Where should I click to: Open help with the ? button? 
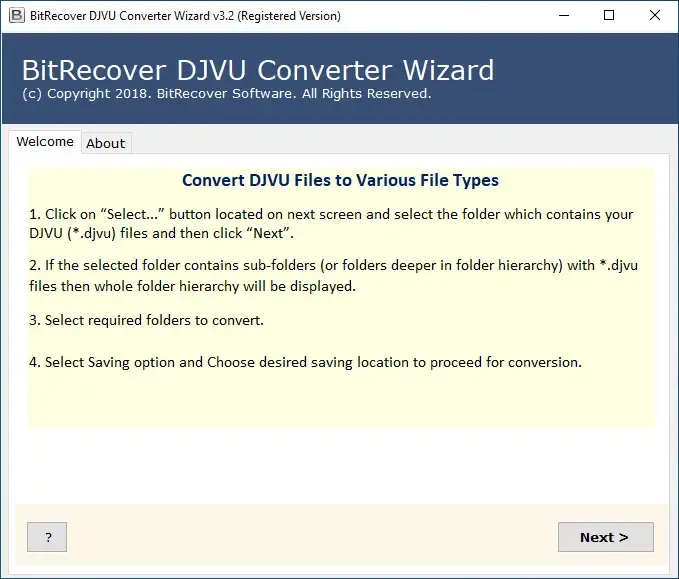47,537
